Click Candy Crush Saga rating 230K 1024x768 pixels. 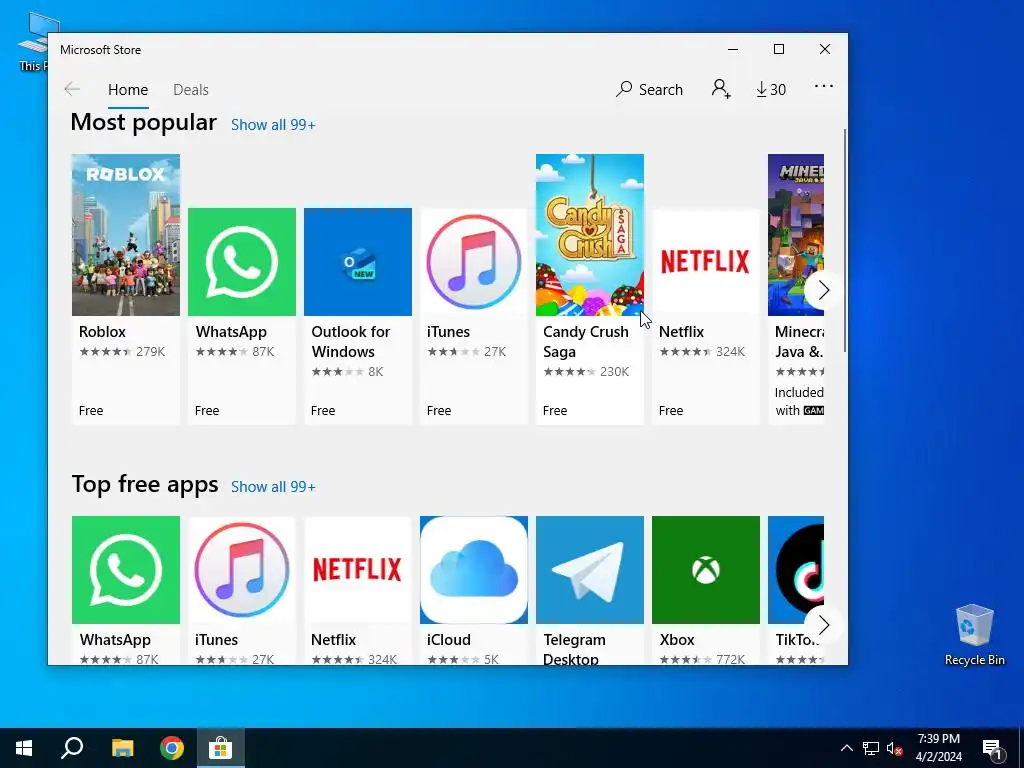pos(586,372)
